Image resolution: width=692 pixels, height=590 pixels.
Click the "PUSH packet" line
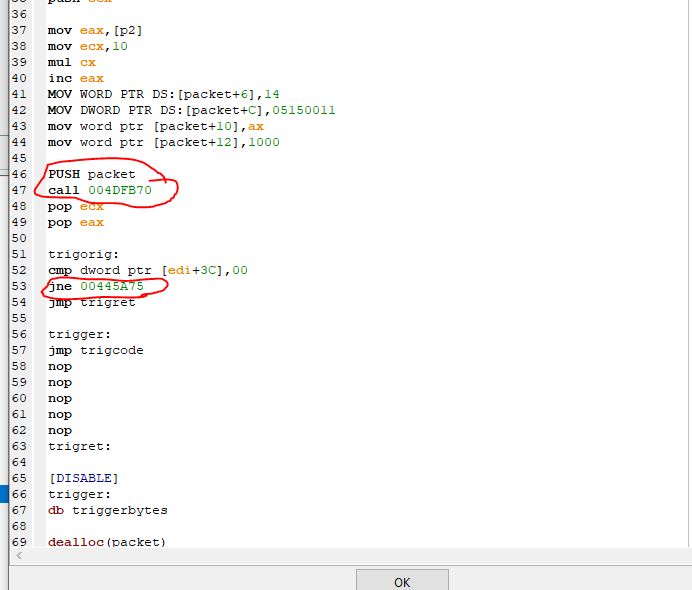[91, 174]
